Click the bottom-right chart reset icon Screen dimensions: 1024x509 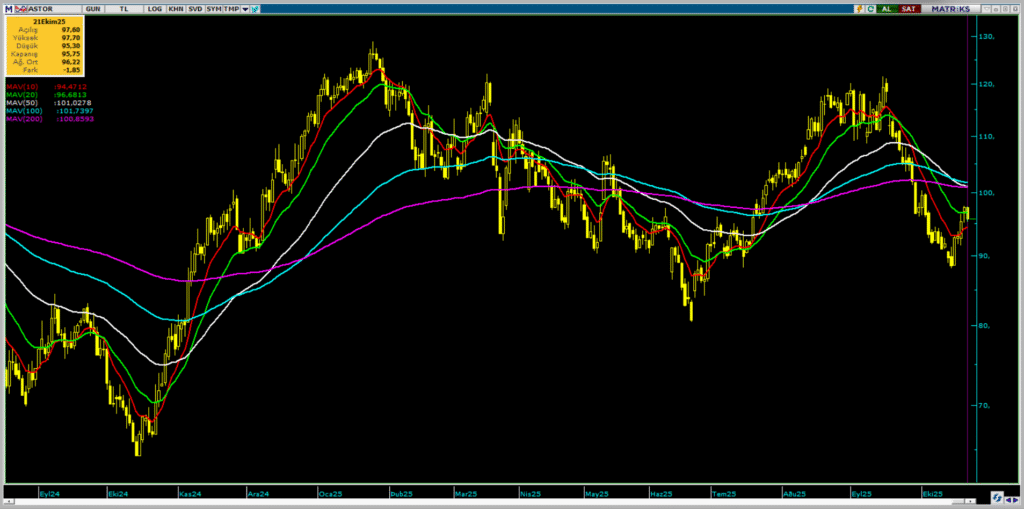[997, 496]
